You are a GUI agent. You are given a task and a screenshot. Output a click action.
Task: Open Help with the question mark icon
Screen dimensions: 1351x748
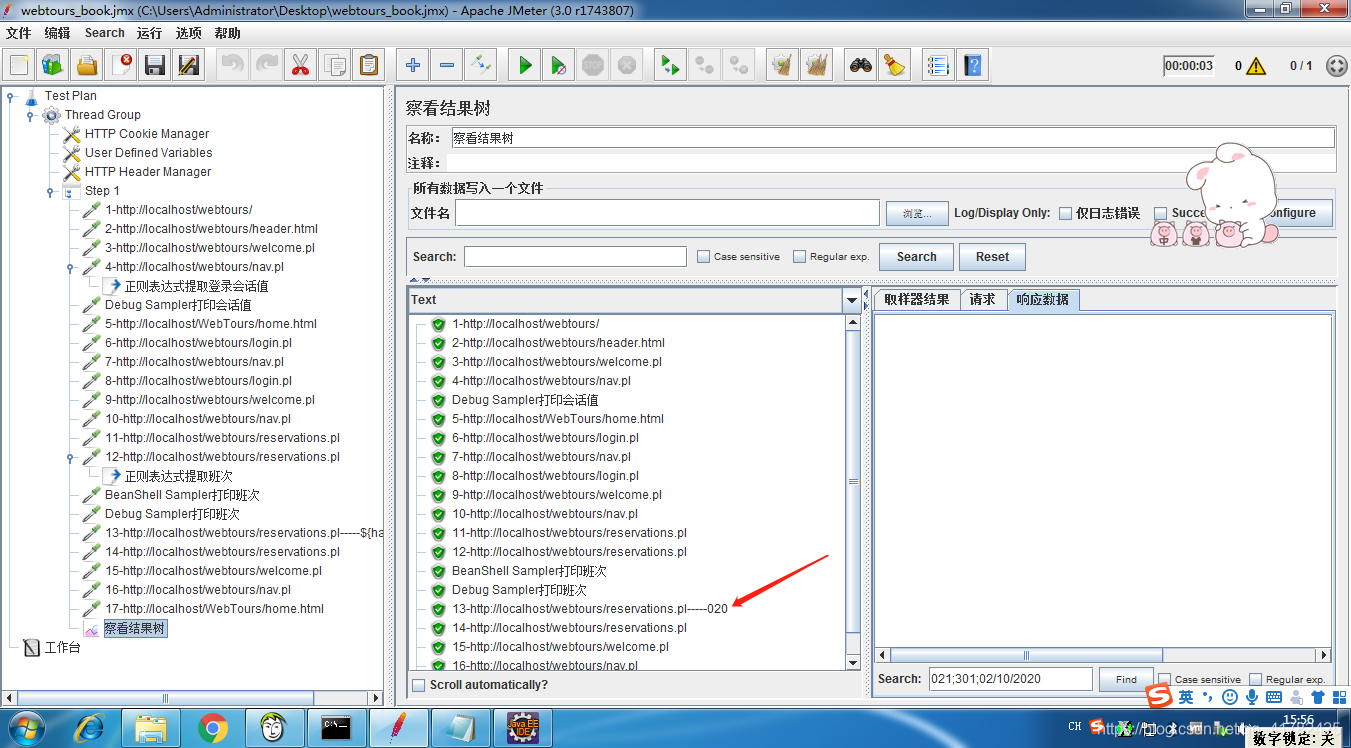[x=972, y=66]
